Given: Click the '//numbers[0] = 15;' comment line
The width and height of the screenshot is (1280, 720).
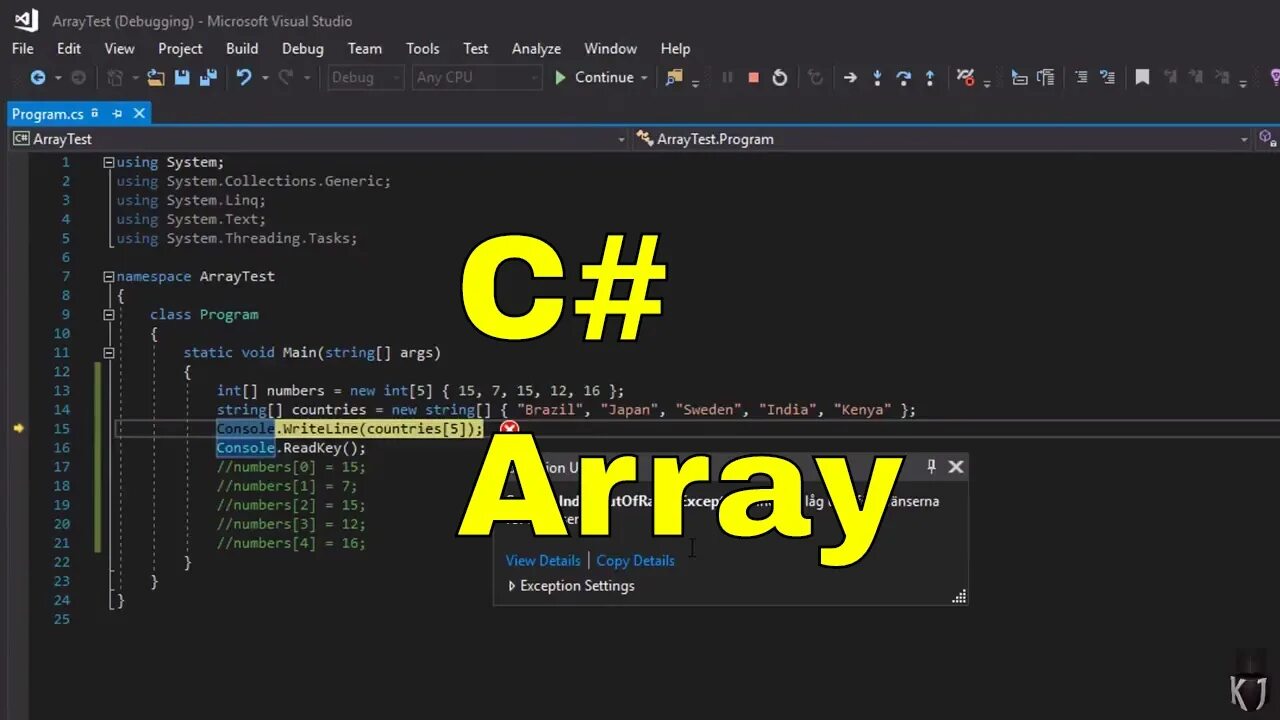Looking at the screenshot, I should click(x=291, y=467).
